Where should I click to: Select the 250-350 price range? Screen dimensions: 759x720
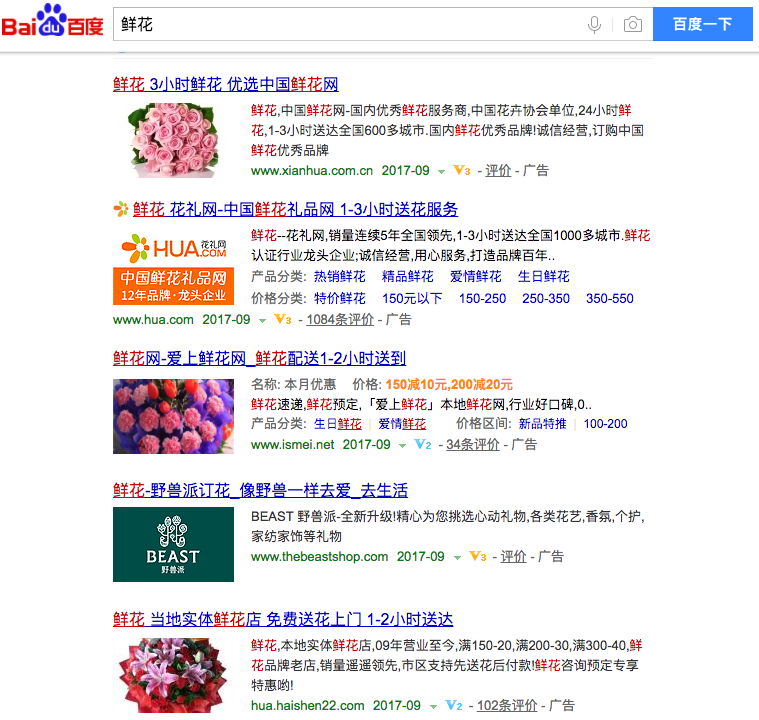pos(546,298)
